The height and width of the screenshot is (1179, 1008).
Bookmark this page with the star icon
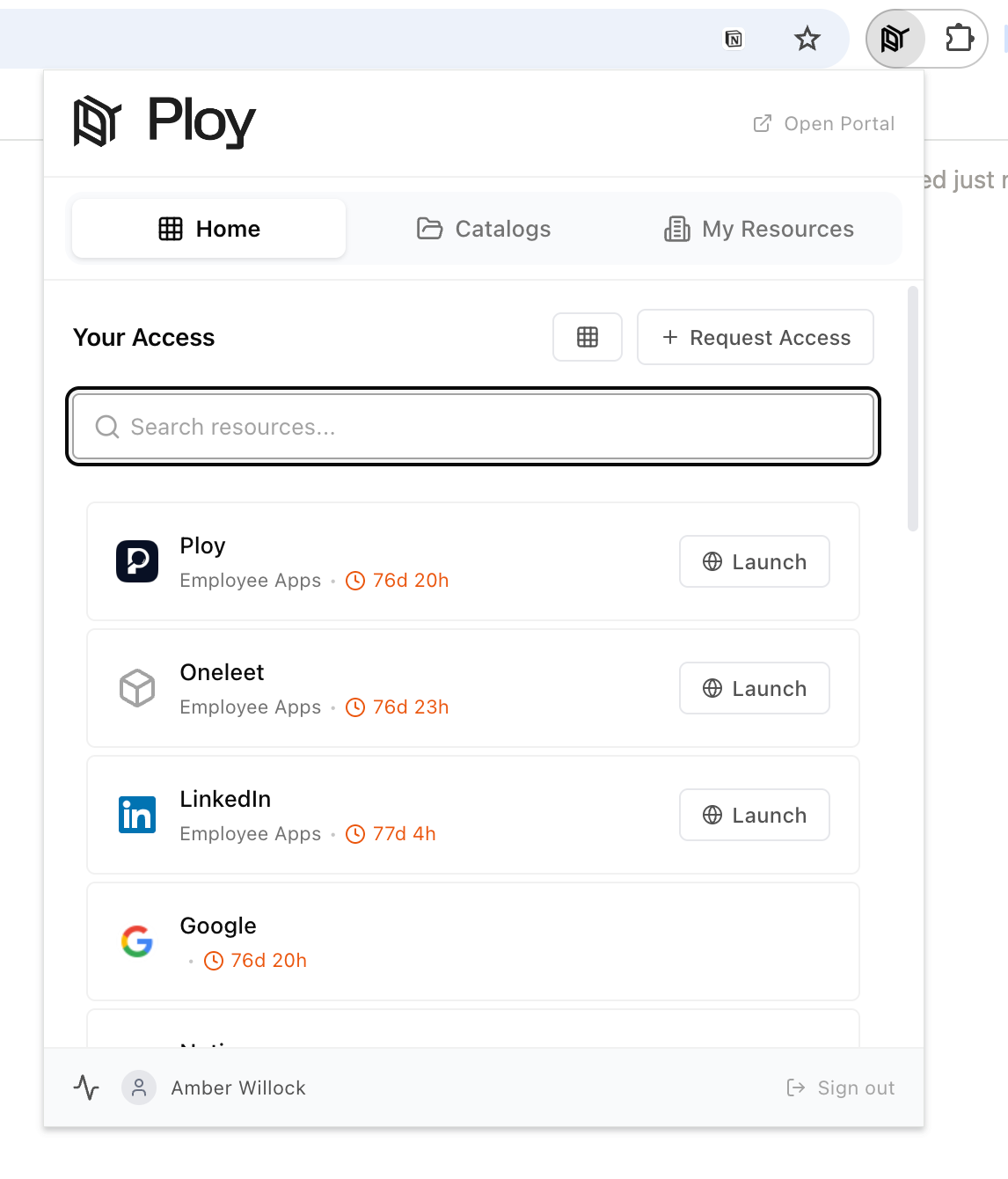(x=807, y=39)
